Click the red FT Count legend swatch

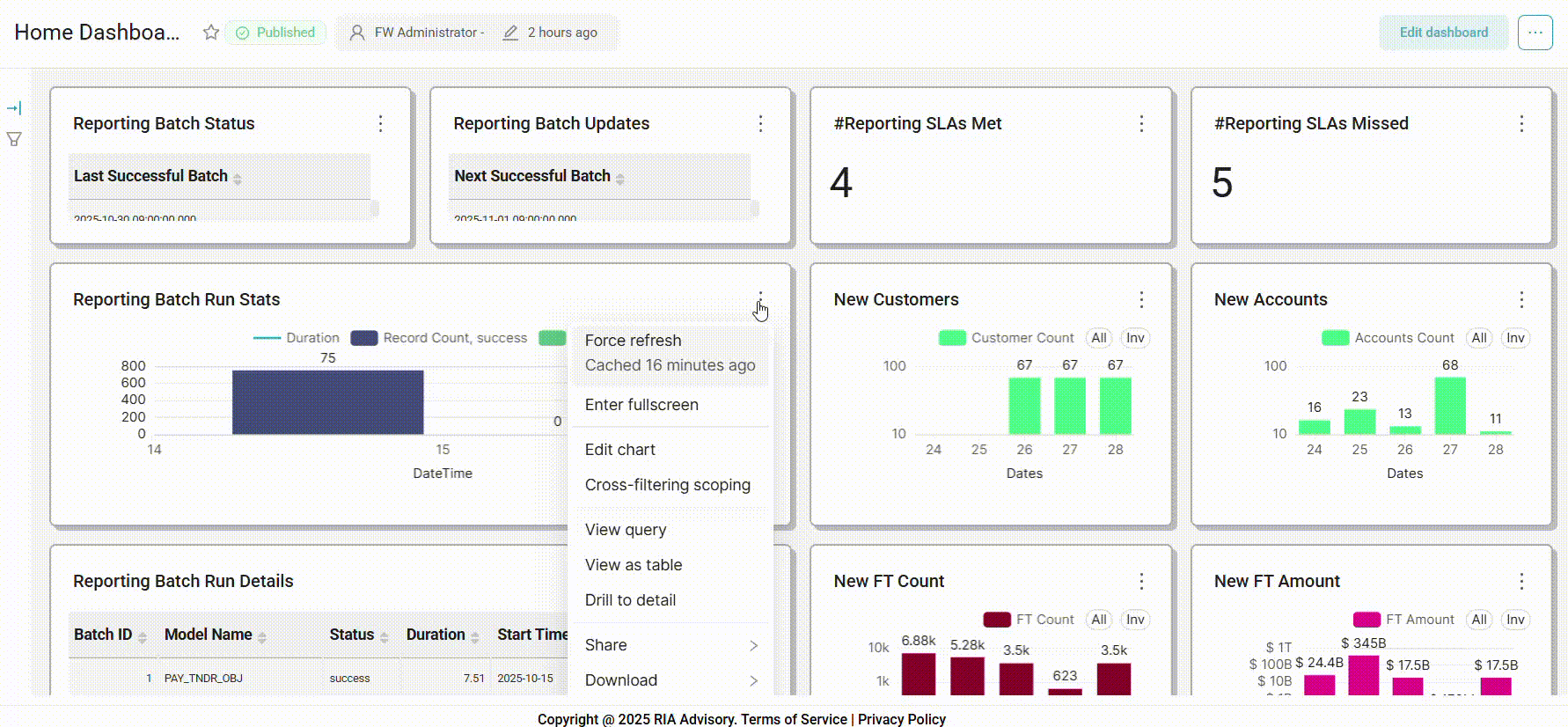(x=997, y=620)
